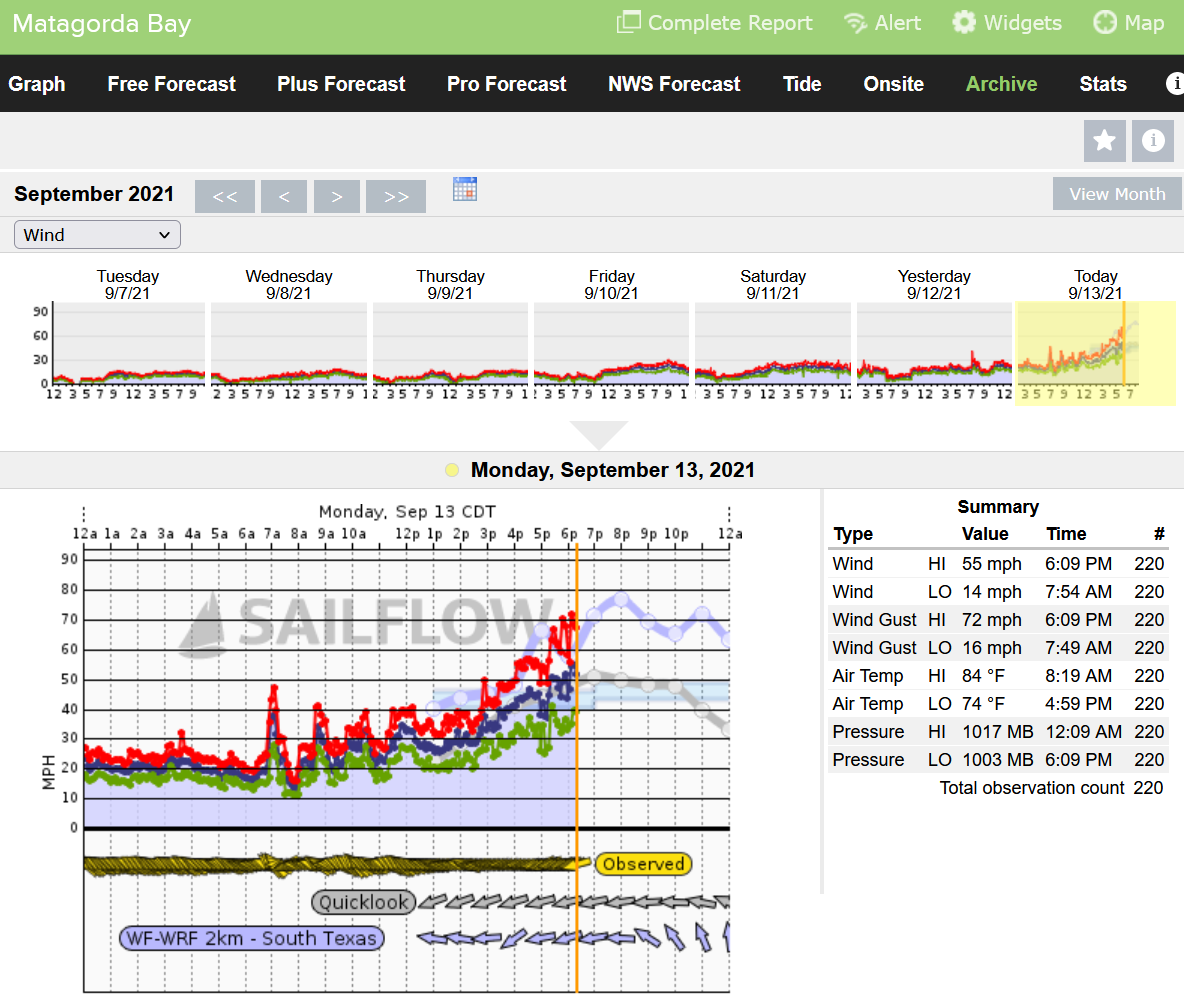The image size is (1184, 1001).
Task: Click the Pressure HI 1017 MB value
Action: (x=997, y=732)
